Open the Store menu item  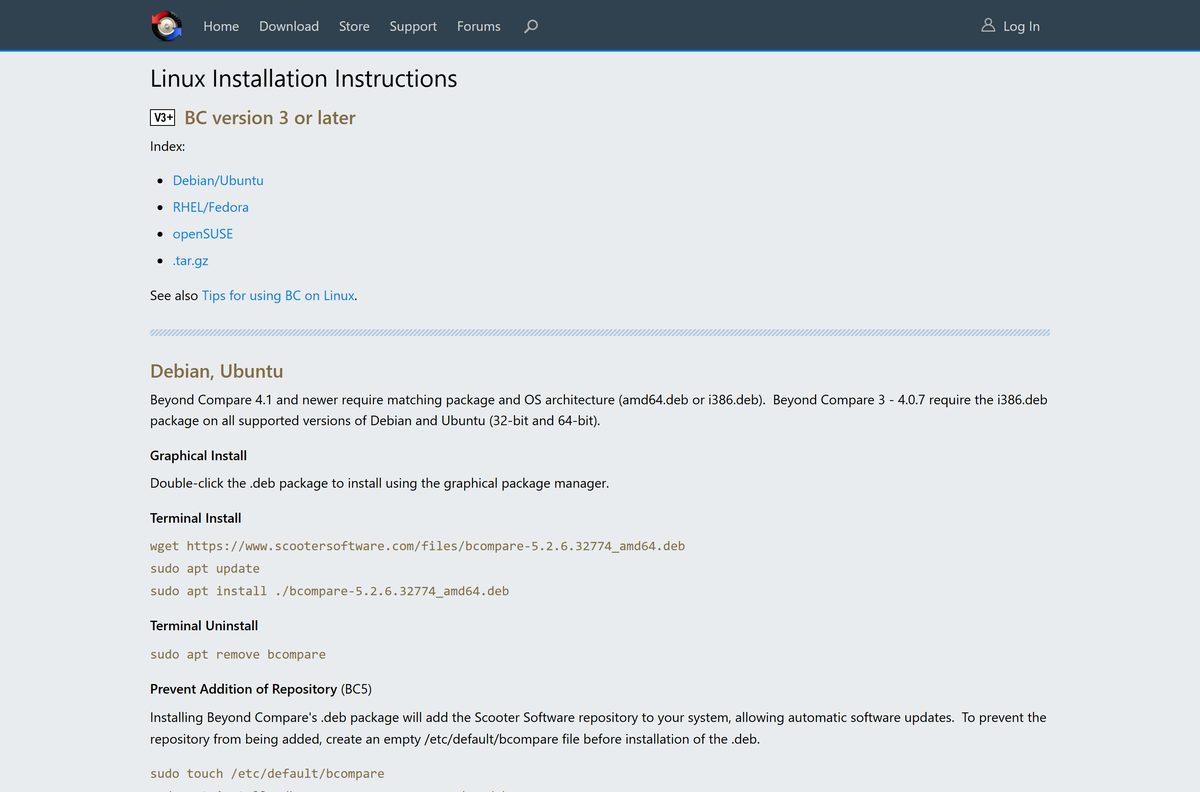pos(354,26)
